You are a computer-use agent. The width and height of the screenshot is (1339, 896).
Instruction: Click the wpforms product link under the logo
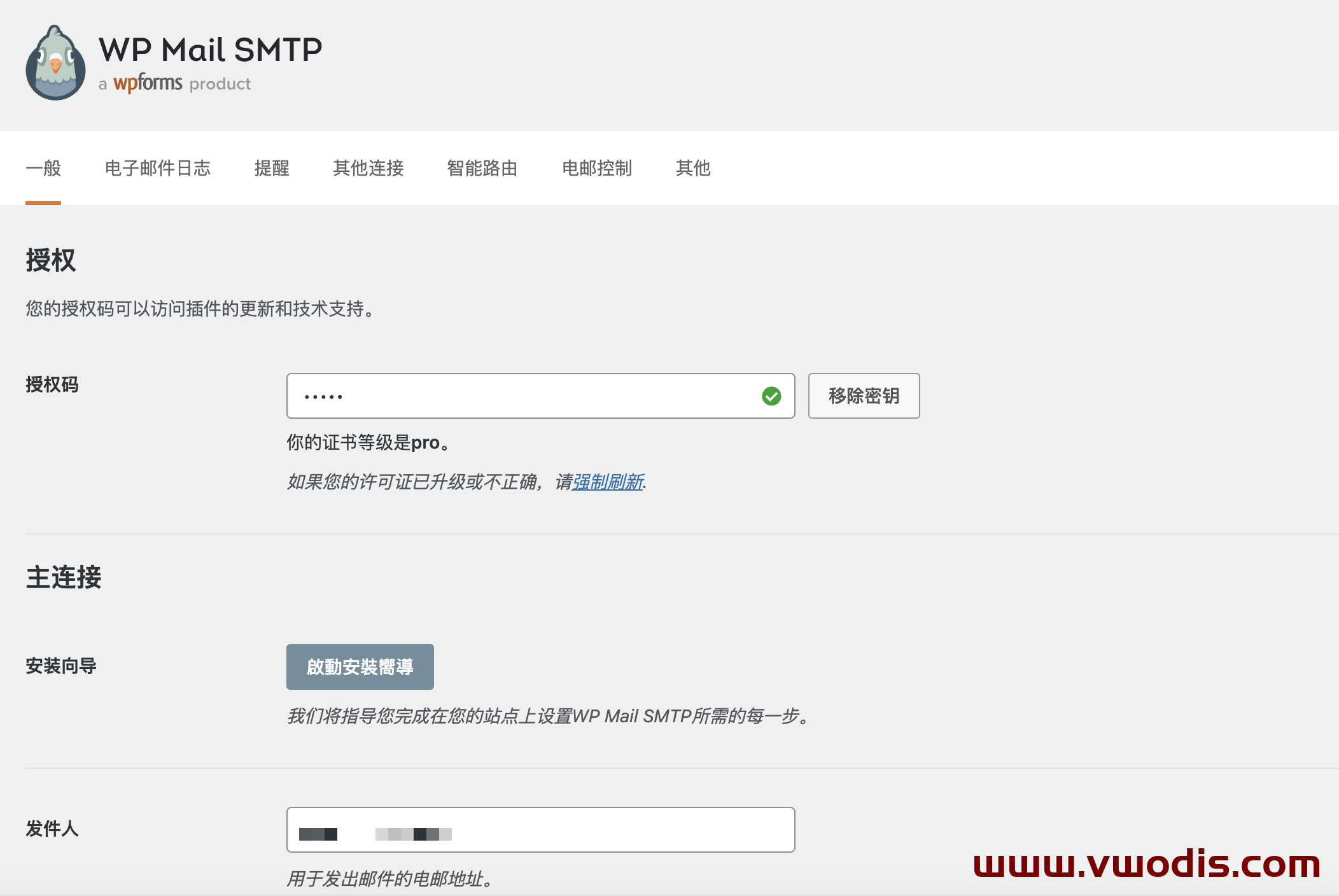(x=146, y=83)
